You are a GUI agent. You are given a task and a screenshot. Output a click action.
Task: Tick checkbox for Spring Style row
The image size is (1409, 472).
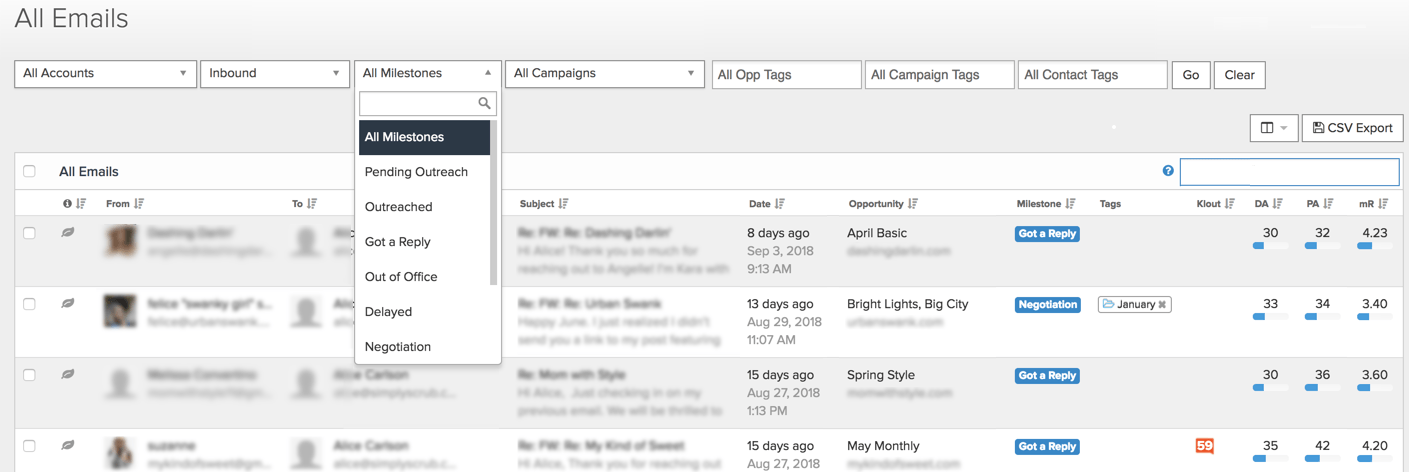(29, 375)
